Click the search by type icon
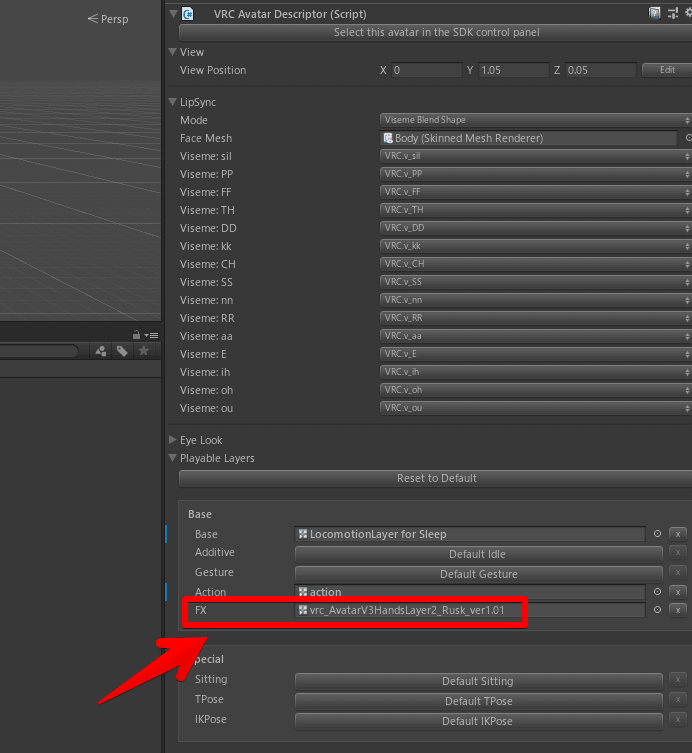This screenshot has height=753, width=692. (x=101, y=351)
